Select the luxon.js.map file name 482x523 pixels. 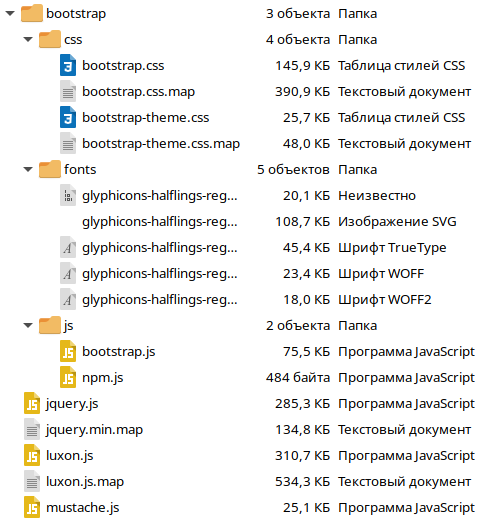pos(85,482)
